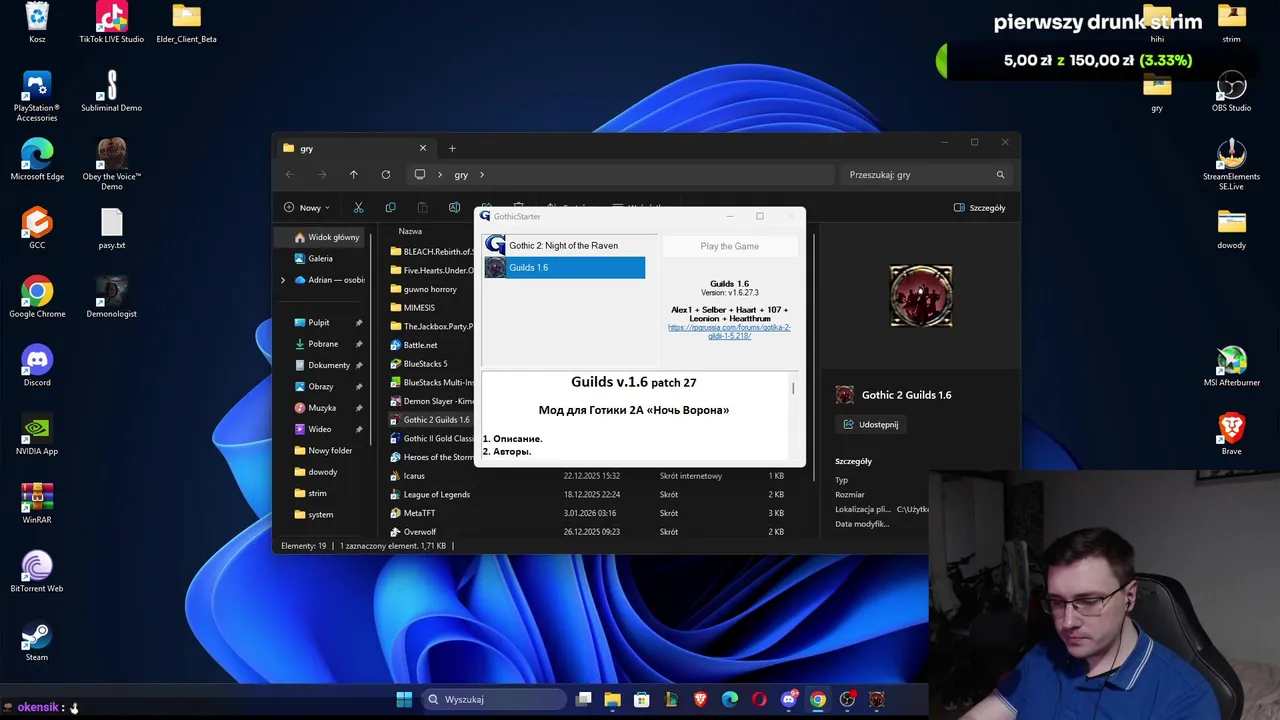The image size is (1280, 720).
Task: Click the Wyszukaj taskbar search box
Action: (x=495, y=699)
